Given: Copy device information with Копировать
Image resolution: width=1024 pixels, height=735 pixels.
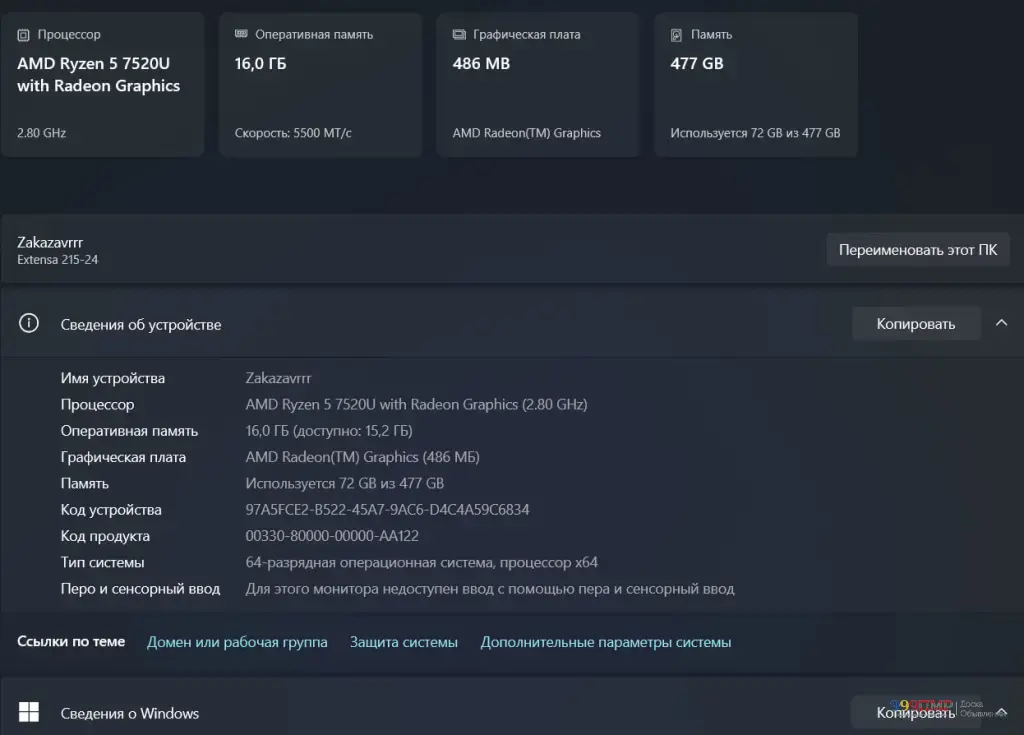Looking at the screenshot, I should coord(916,323).
